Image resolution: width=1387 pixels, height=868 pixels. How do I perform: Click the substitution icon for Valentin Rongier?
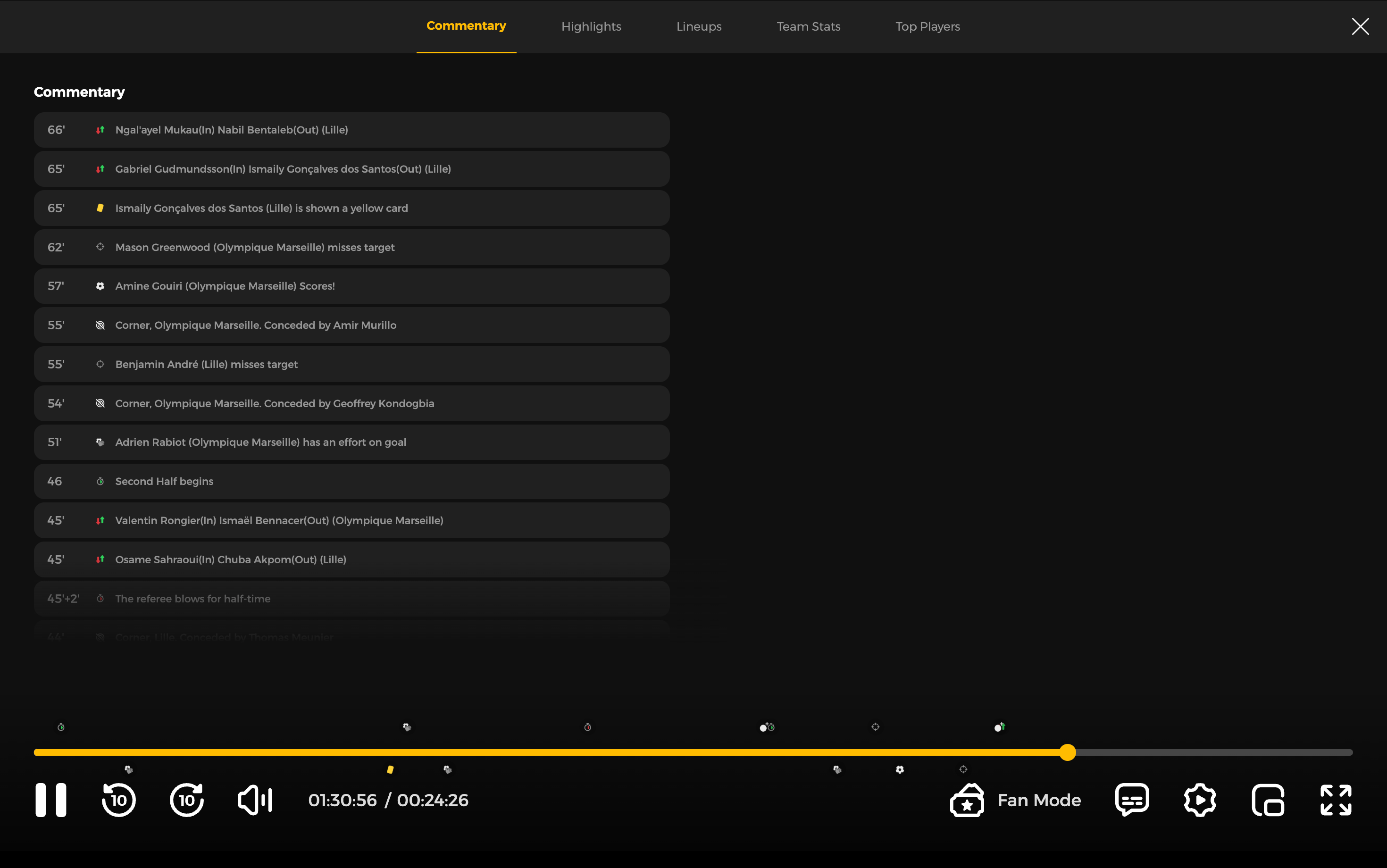click(x=100, y=520)
